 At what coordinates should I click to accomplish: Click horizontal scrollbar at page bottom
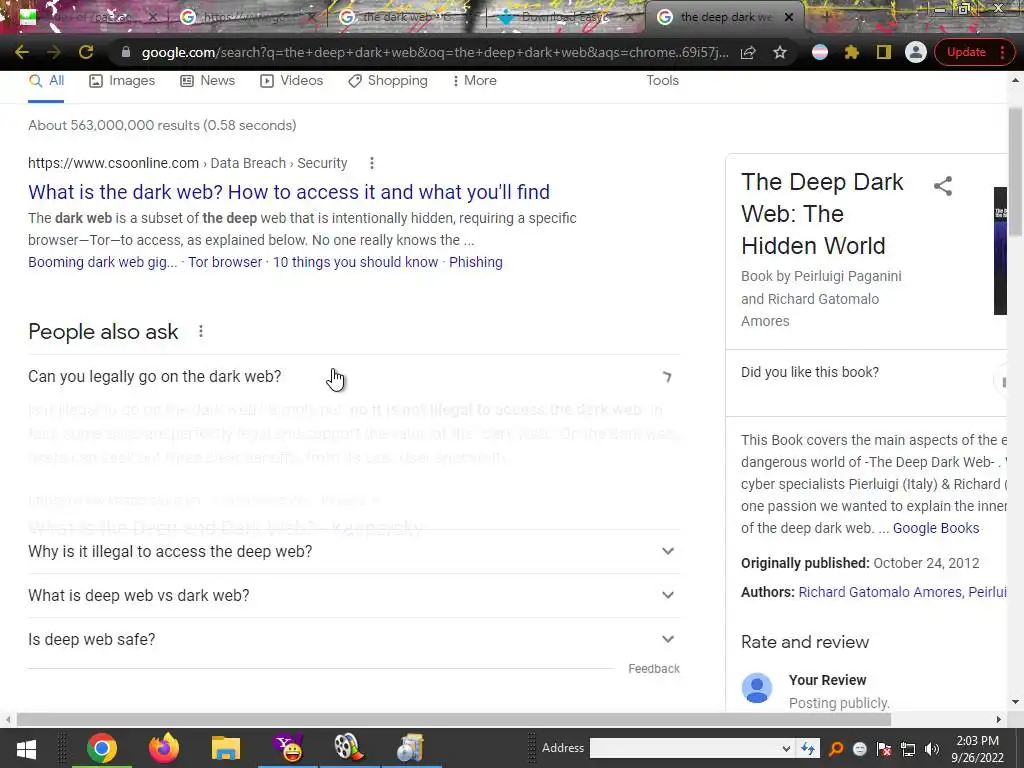454,719
